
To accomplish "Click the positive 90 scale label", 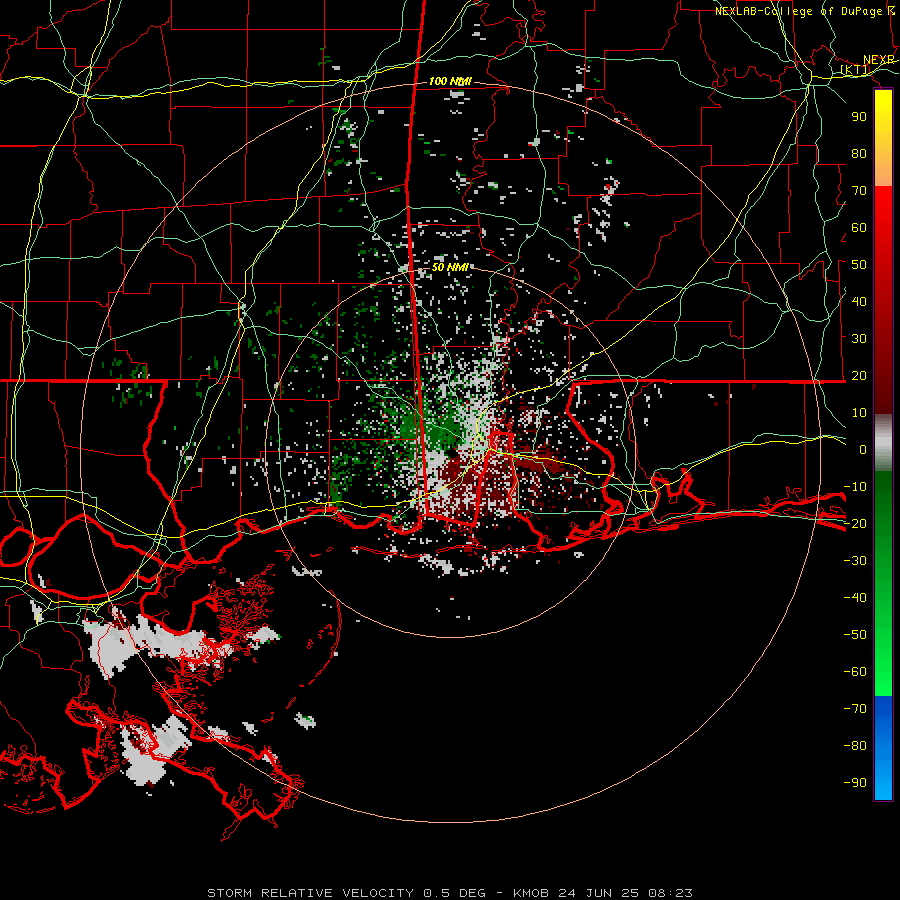I will 859,117.
